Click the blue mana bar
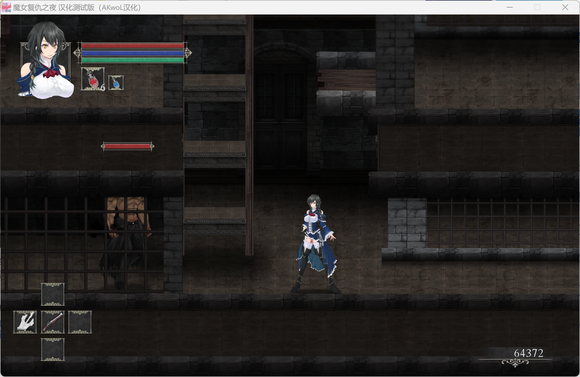 click(132, 53)
